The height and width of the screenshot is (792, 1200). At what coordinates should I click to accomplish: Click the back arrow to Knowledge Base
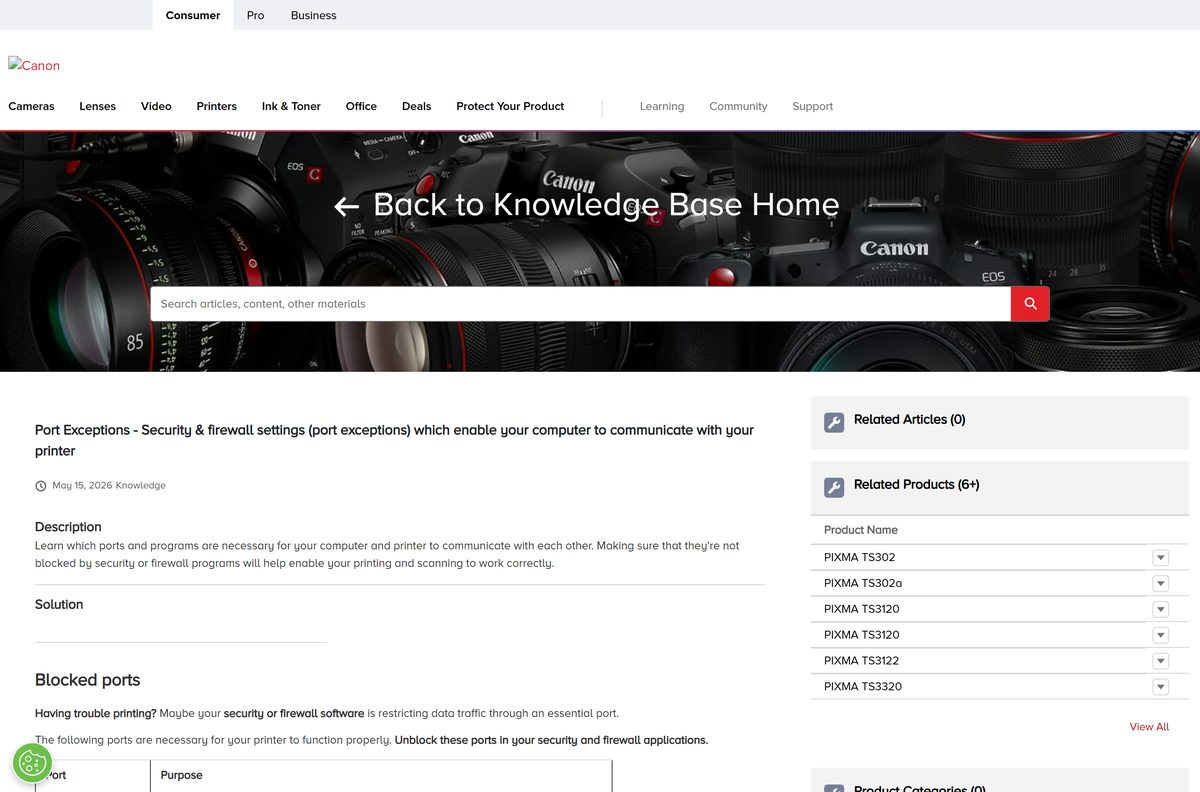tap(346, 206)
